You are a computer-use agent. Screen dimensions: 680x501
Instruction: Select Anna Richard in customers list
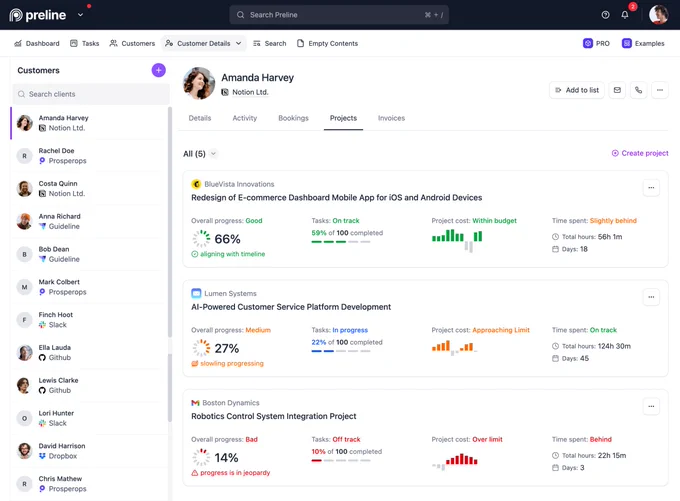point(89,221)
